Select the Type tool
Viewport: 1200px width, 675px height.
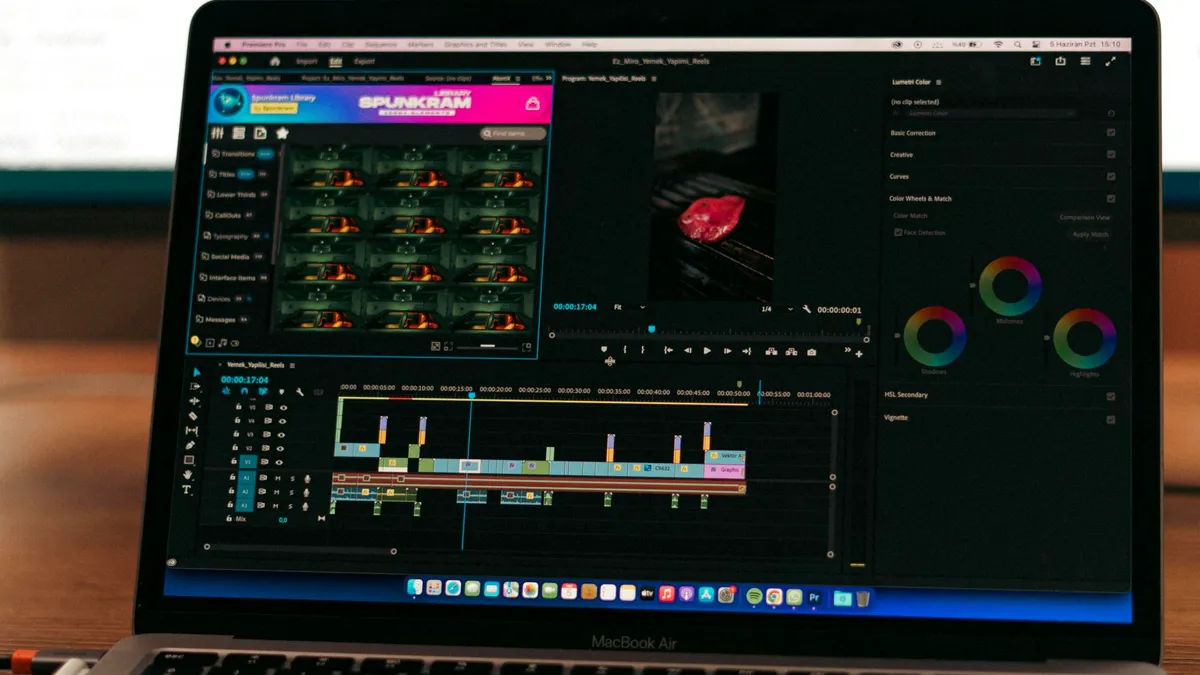click(x=187, y=491)
